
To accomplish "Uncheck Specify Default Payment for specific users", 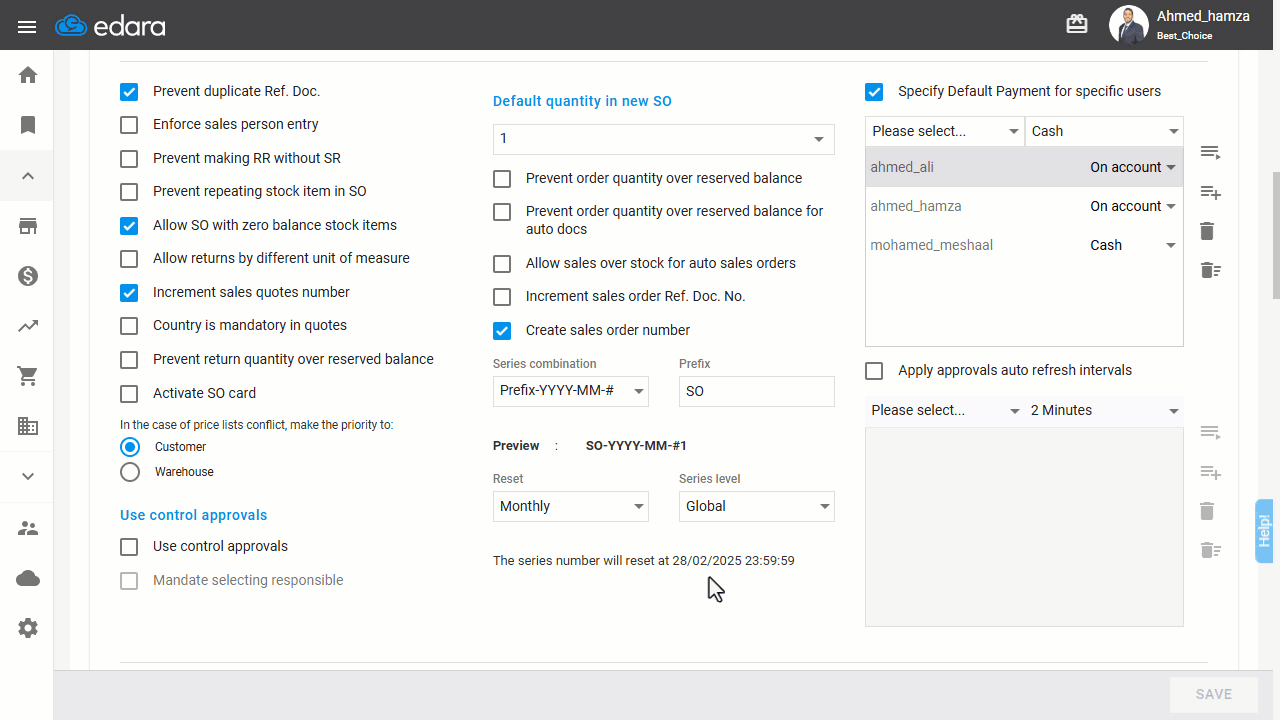I will pyautogui.click(x=874, y=92).
